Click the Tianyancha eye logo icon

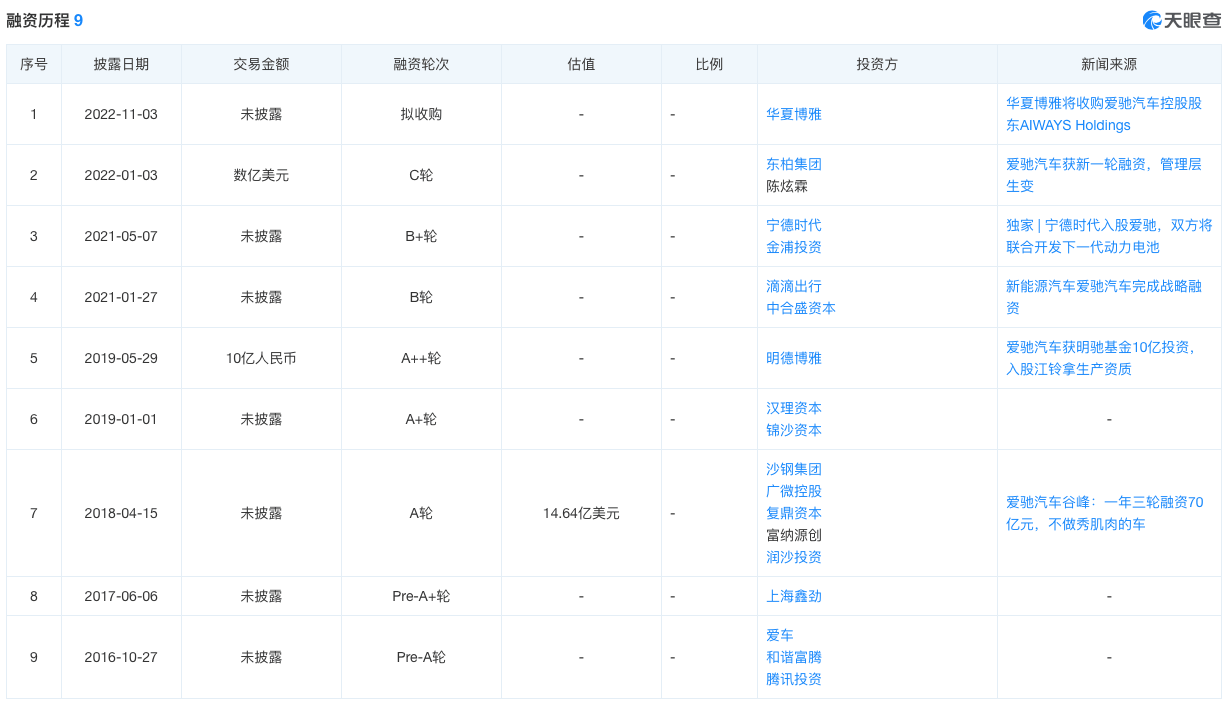pyautogui.click(x=1152, y=16)
